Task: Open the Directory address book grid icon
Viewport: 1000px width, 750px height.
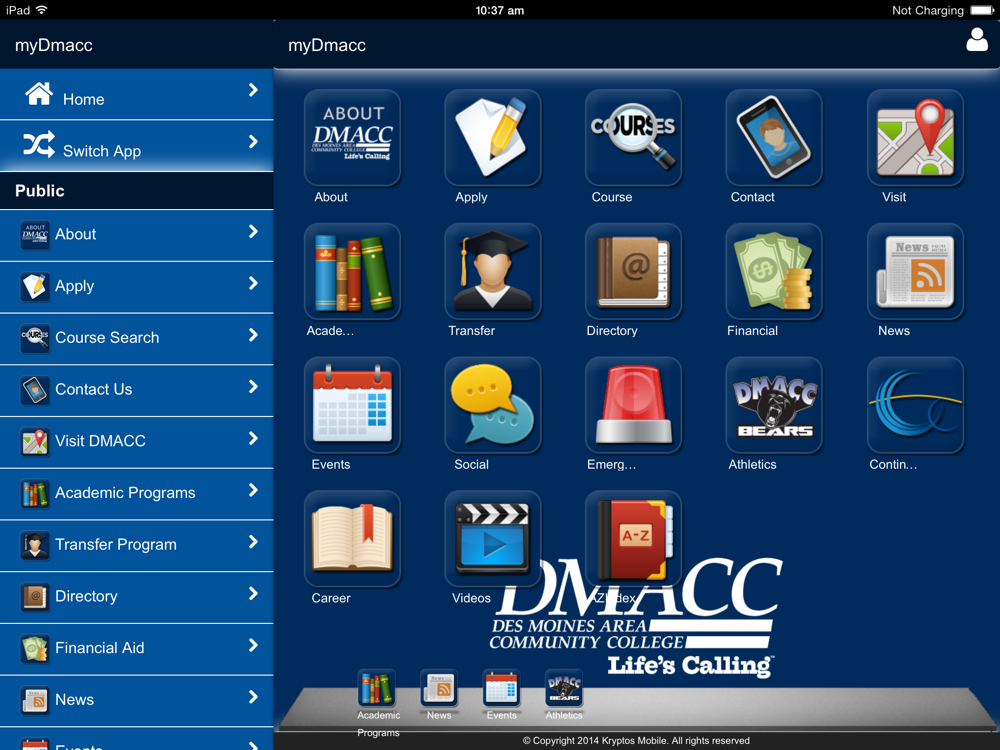Action: 633,271
